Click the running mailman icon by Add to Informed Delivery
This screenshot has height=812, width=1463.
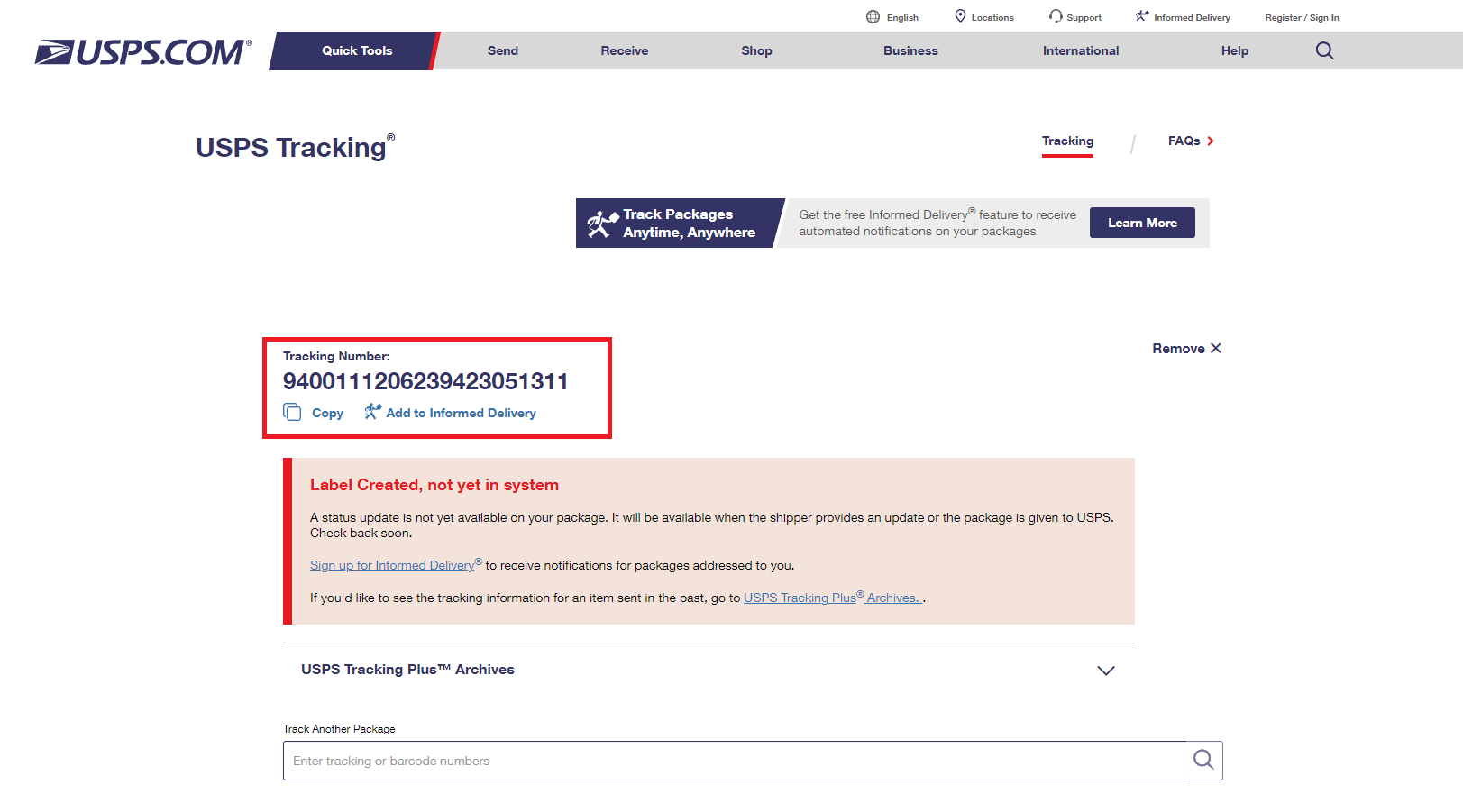pos(372,412)
